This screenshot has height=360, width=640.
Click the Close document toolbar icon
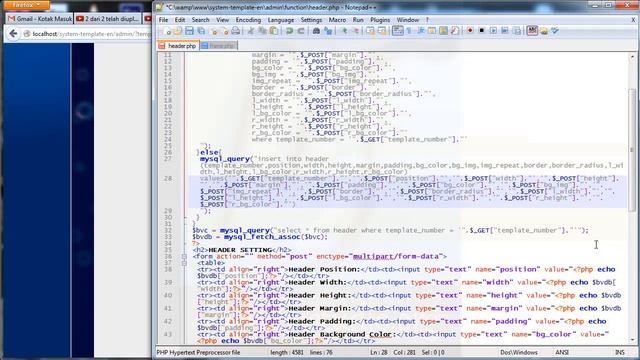213,31
